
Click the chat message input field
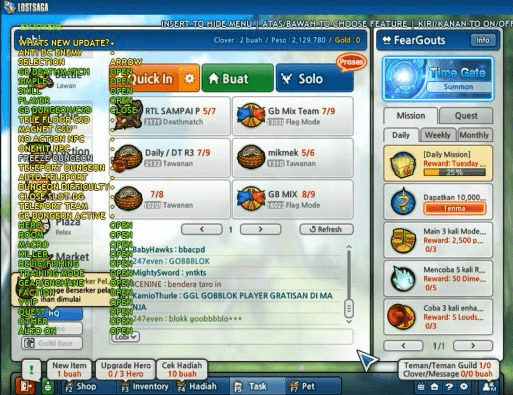pyautogui.click(x=246, y=337)
